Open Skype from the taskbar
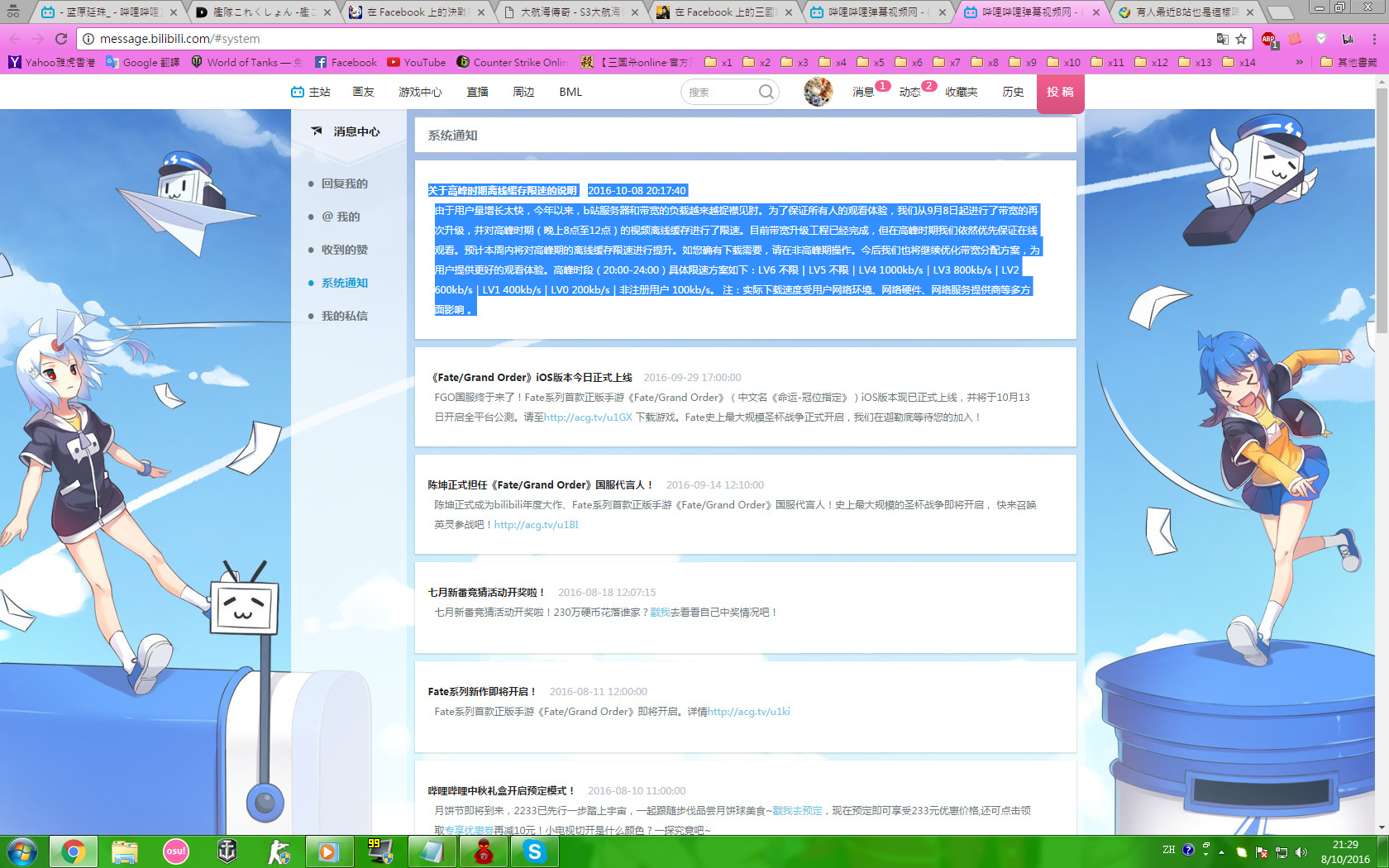Image resolution: width=1389 pixels, height=868 pixels. [535, 851]
